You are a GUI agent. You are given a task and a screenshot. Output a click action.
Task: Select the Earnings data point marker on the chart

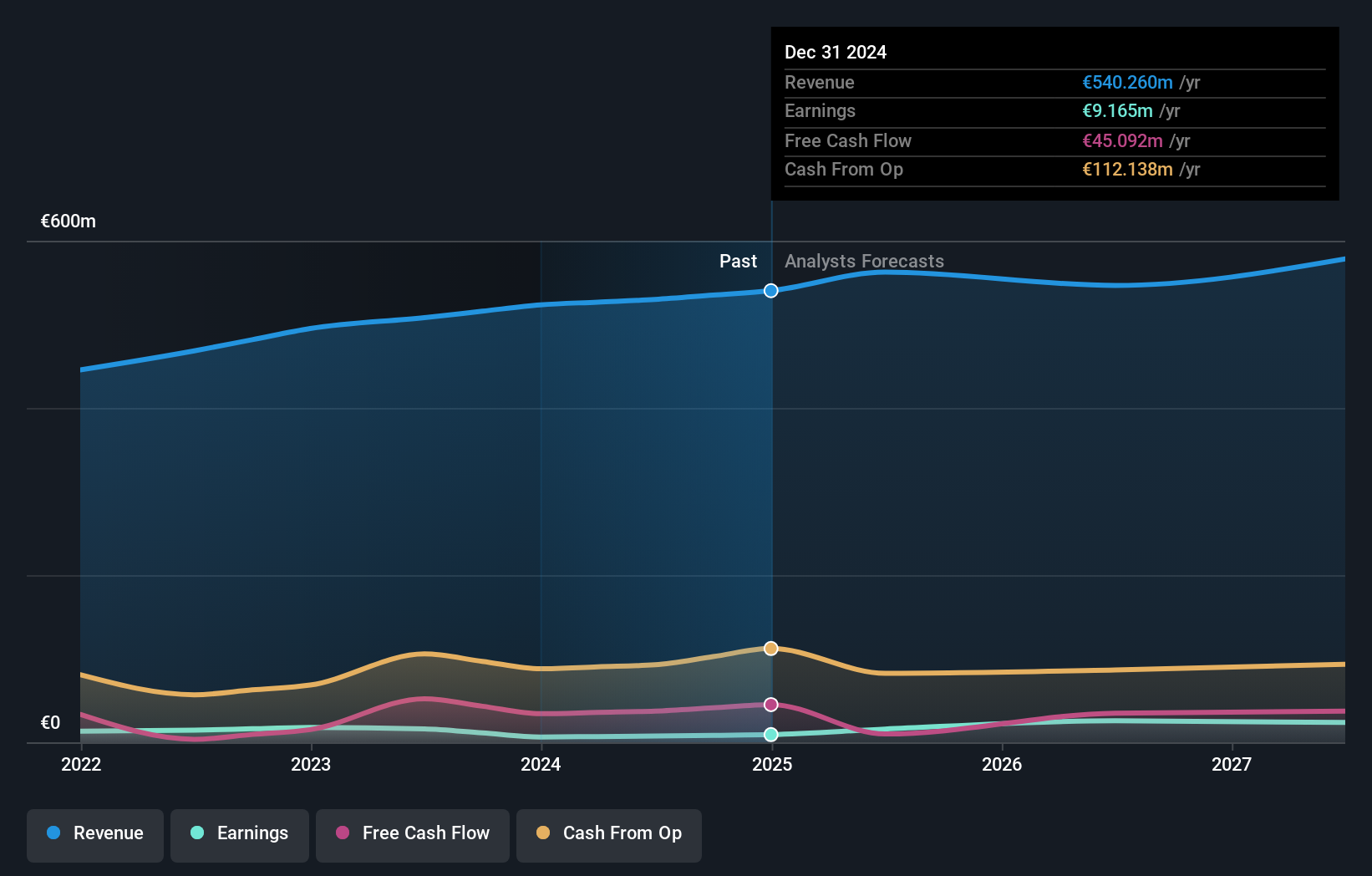tap(770, 735)
